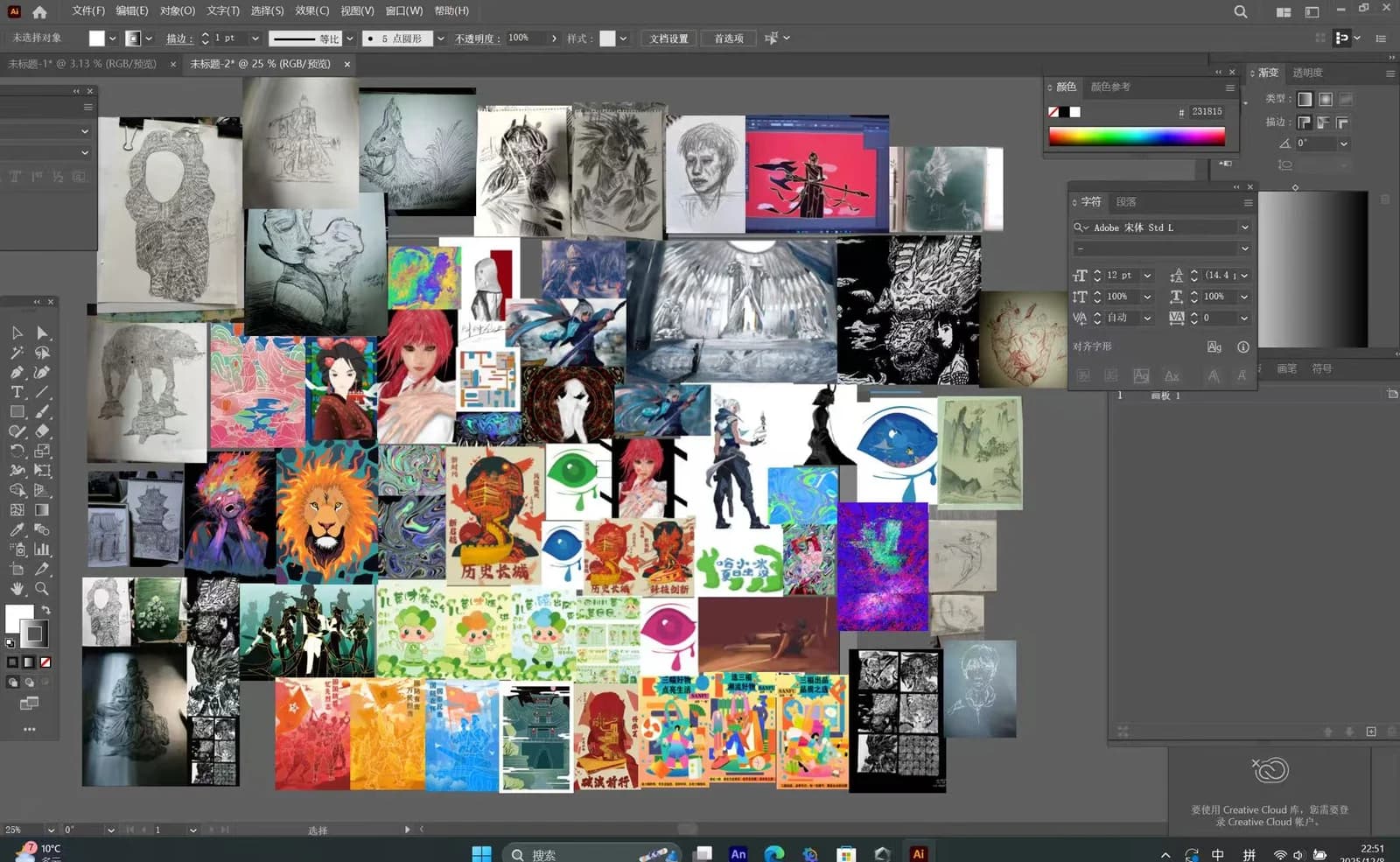Select the Pen tool

pyautogui.click(x=17, y=372)
